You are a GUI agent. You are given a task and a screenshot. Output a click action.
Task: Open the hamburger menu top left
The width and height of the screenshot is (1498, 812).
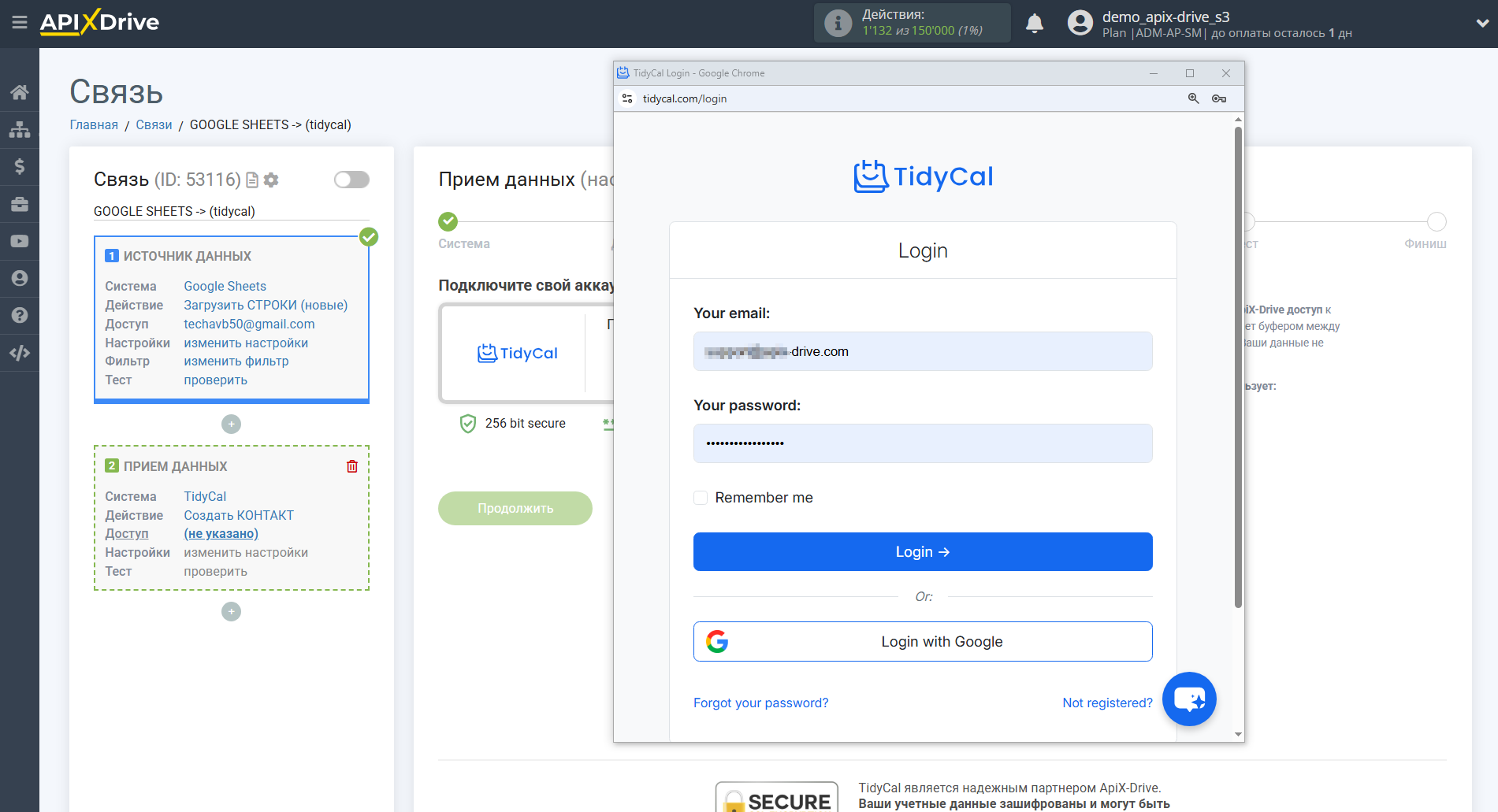coord(20,23)
